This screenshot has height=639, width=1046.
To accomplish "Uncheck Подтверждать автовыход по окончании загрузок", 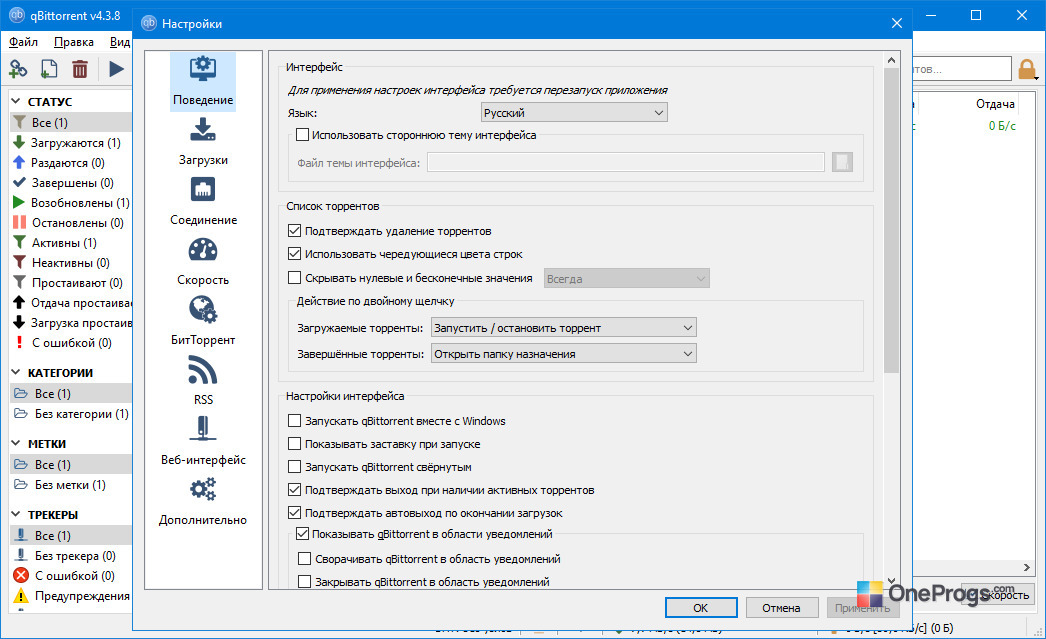I will point(294,513).
